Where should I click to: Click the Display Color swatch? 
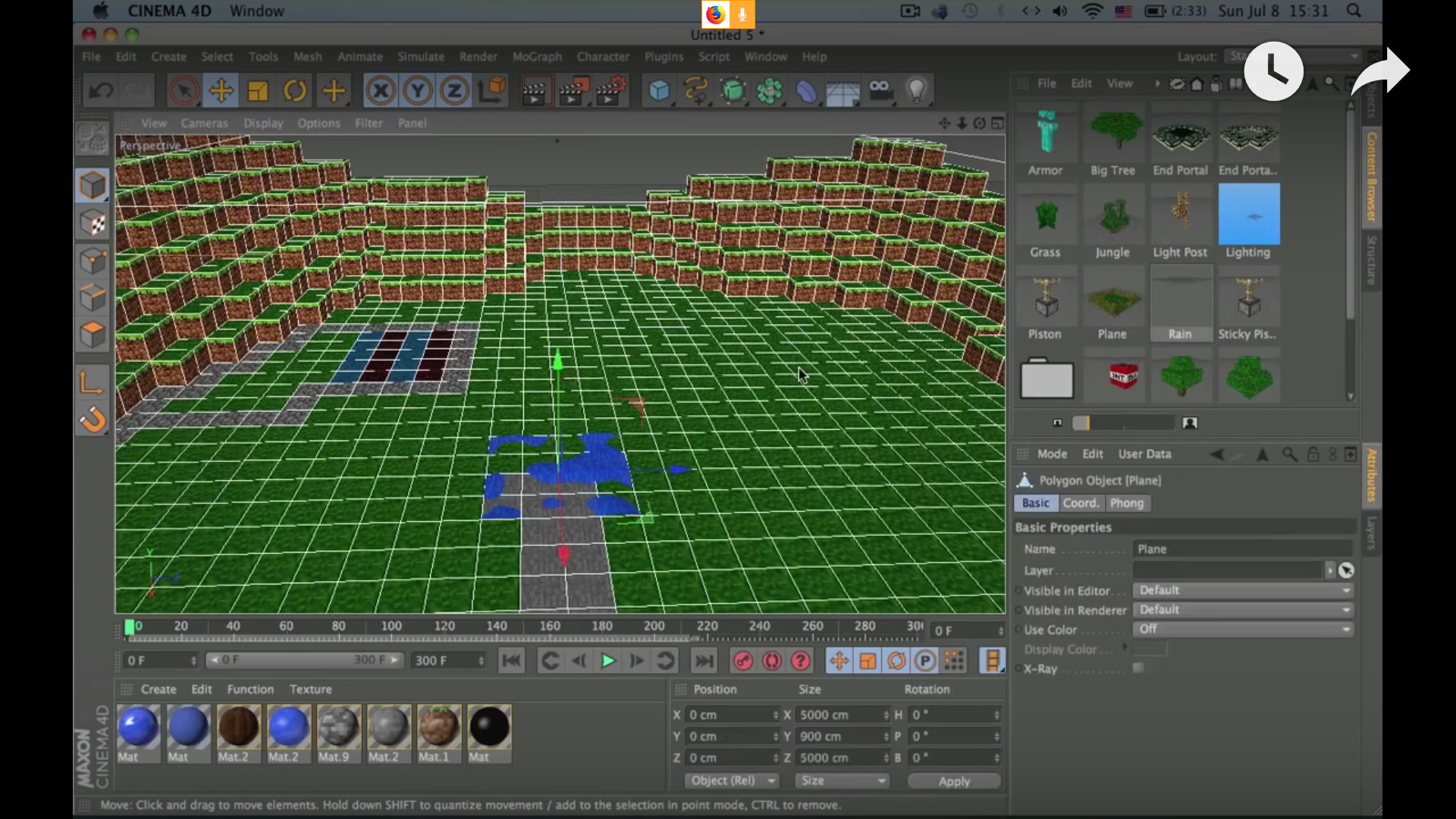pos(1150,649)
